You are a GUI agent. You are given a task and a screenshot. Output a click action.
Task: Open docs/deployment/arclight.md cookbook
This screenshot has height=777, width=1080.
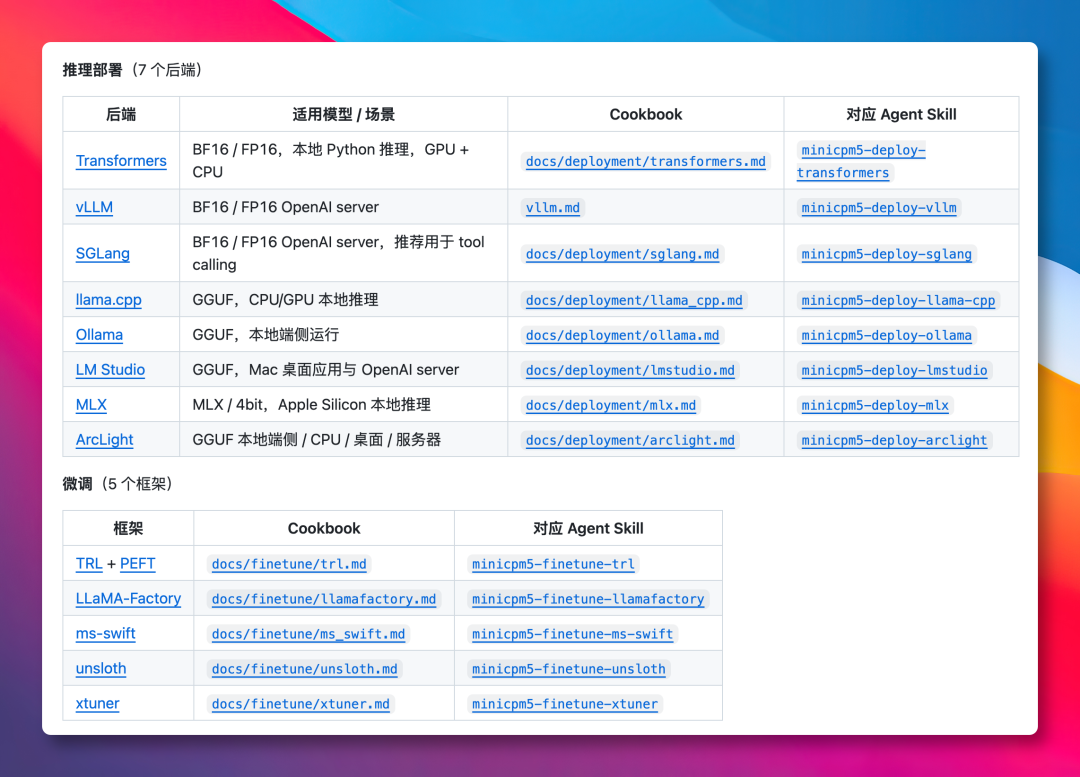(x=630, y=440)
